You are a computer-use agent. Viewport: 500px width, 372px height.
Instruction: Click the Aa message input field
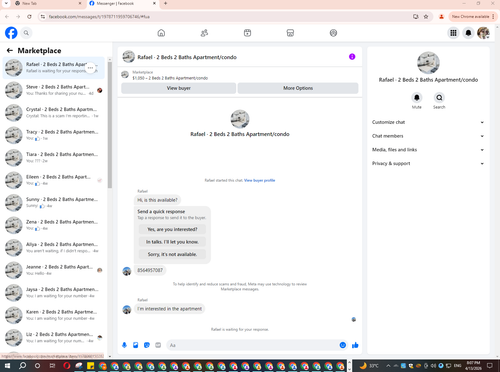click(252, 345)
